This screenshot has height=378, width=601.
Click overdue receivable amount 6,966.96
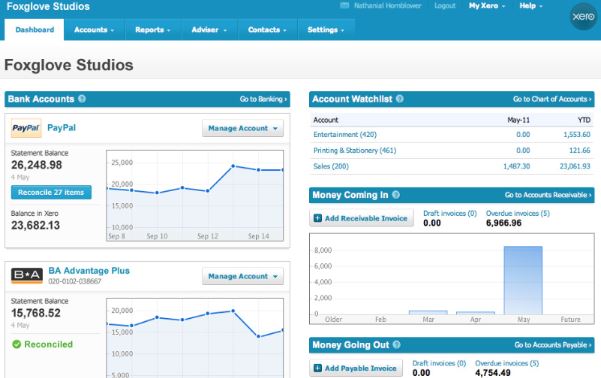click(x=504, y=223)
